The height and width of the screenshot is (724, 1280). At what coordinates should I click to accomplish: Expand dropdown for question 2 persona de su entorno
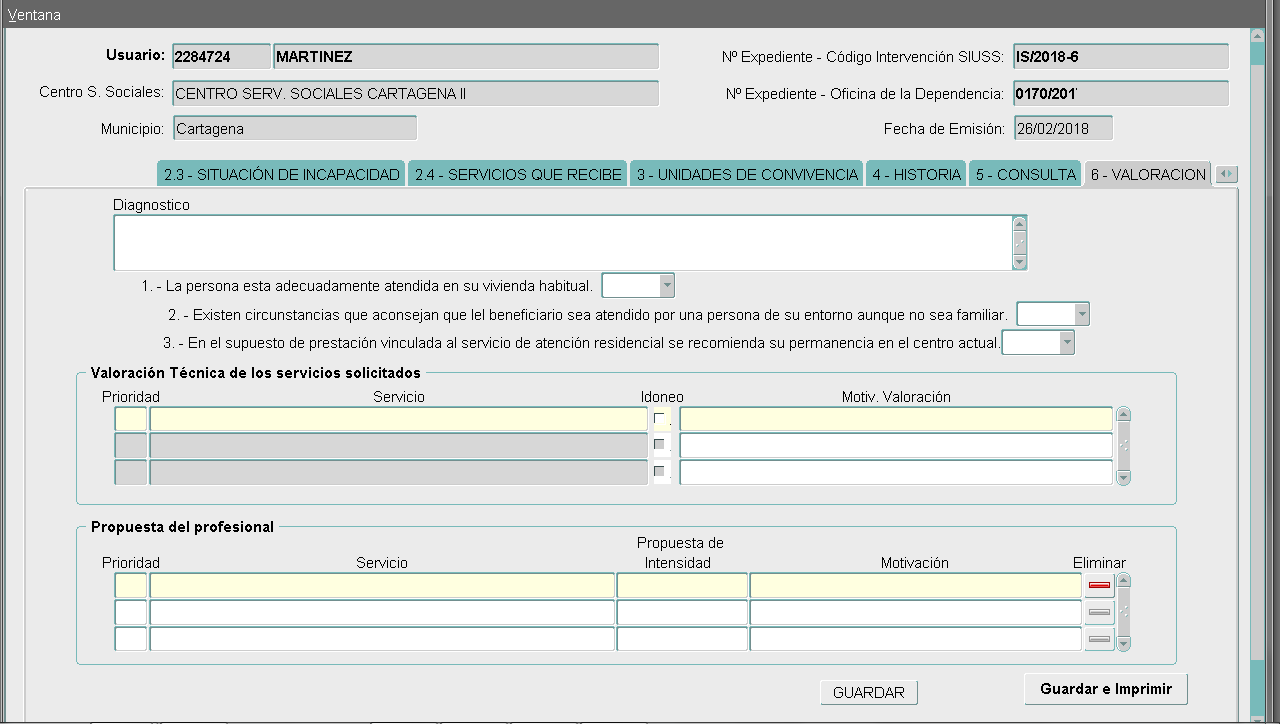[1081, 315]
